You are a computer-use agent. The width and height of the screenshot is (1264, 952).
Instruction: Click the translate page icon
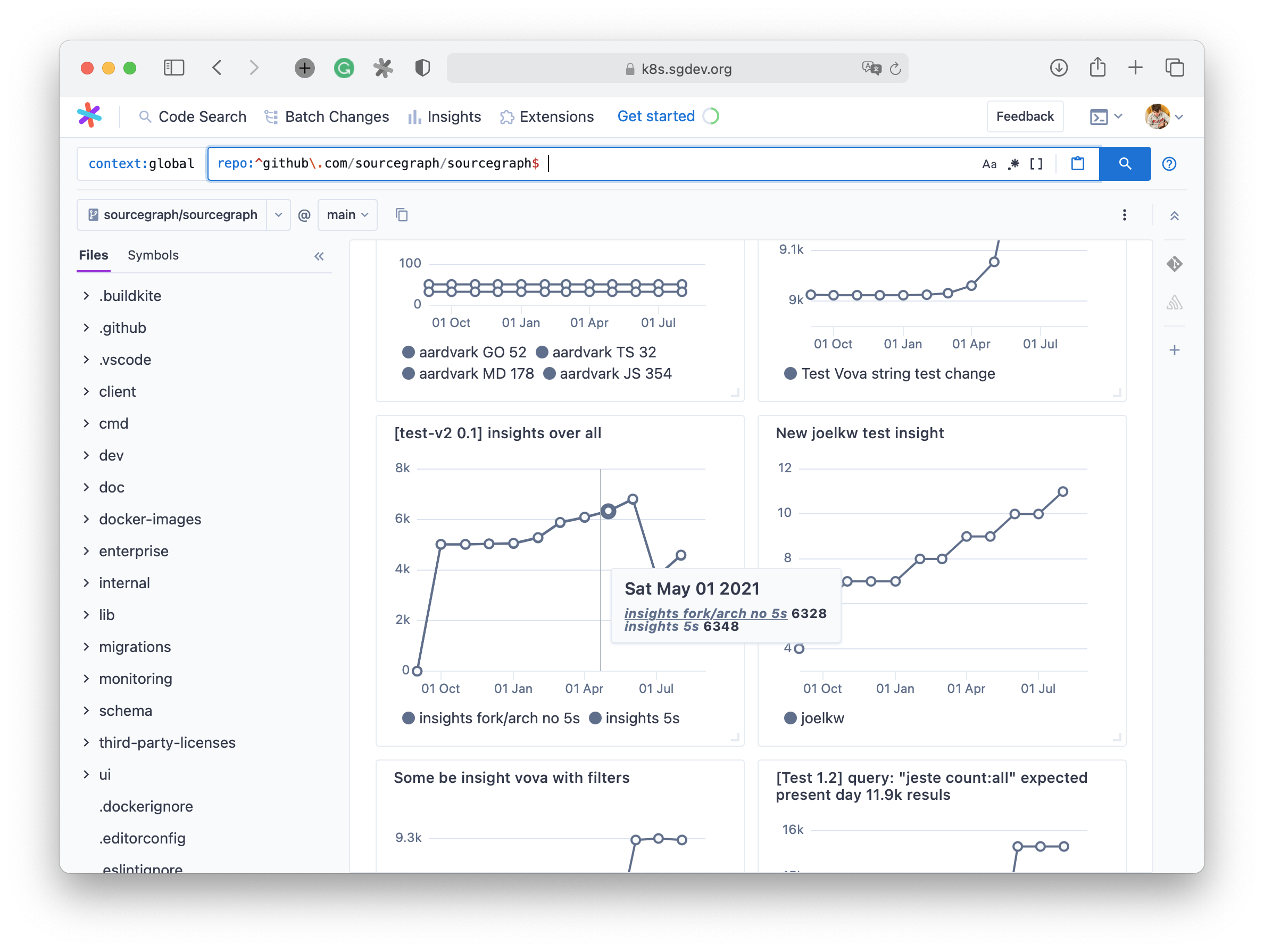pyautogui.click(x=871, y=69)
